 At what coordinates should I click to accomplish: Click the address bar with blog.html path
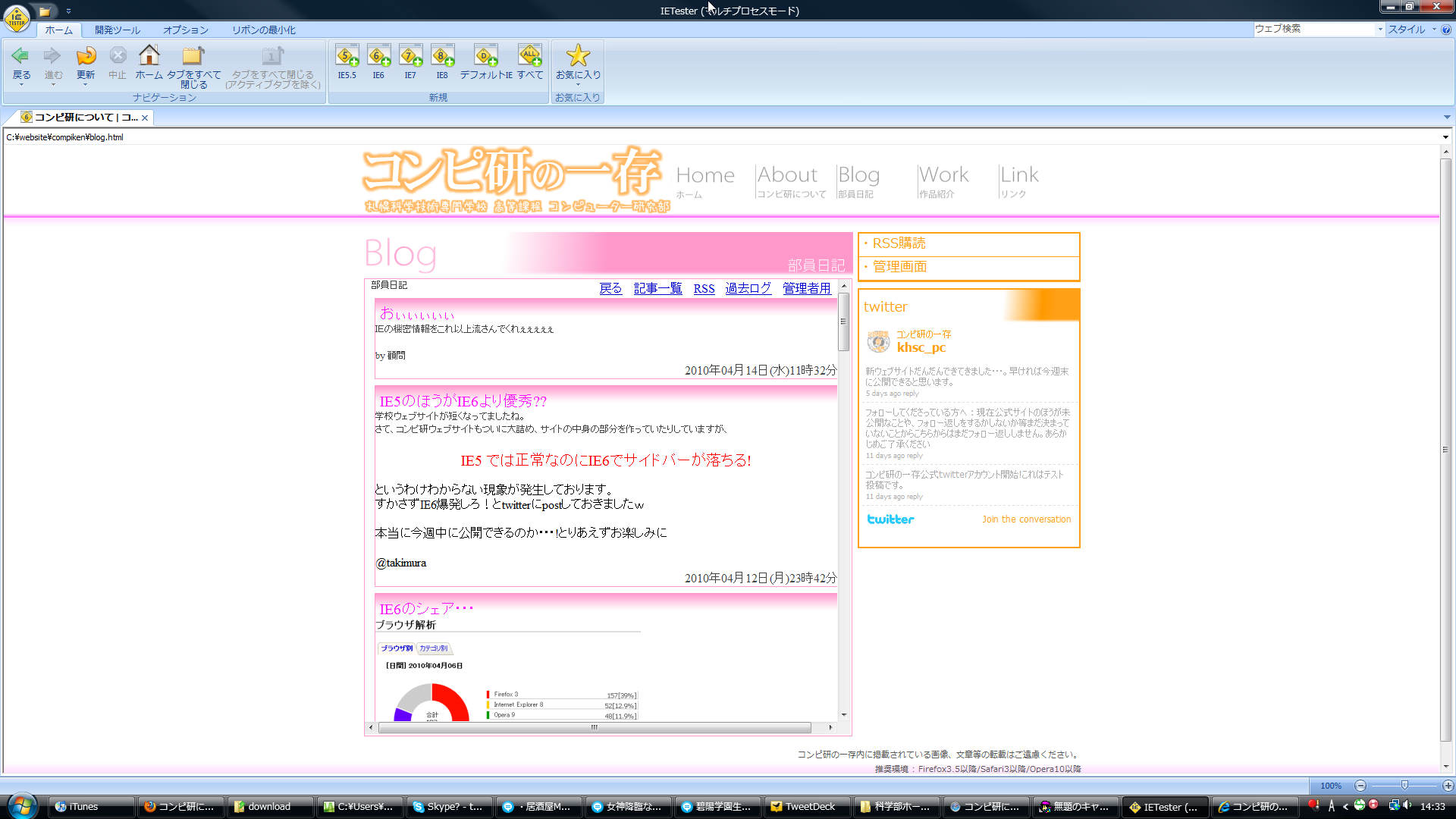[x=720, y=137]
